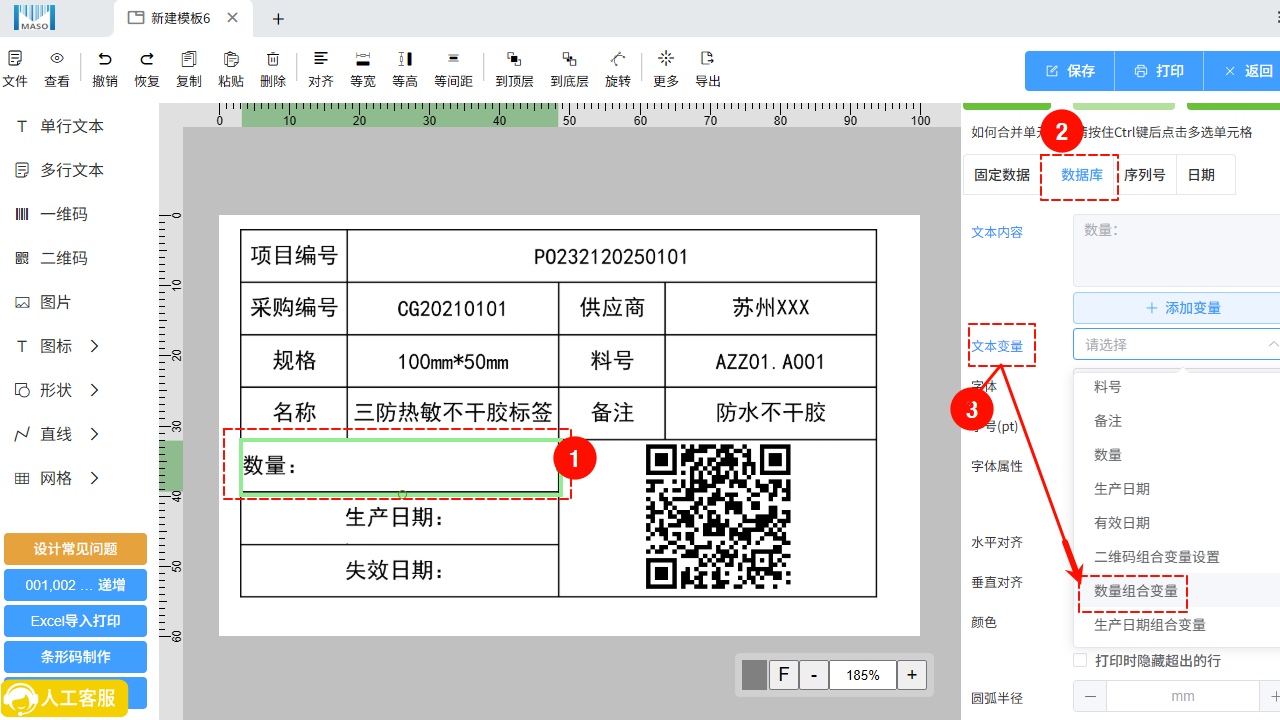Delete element with the 删除 icon
This screenshot has height=720, width=1280.
pos(273,59)
